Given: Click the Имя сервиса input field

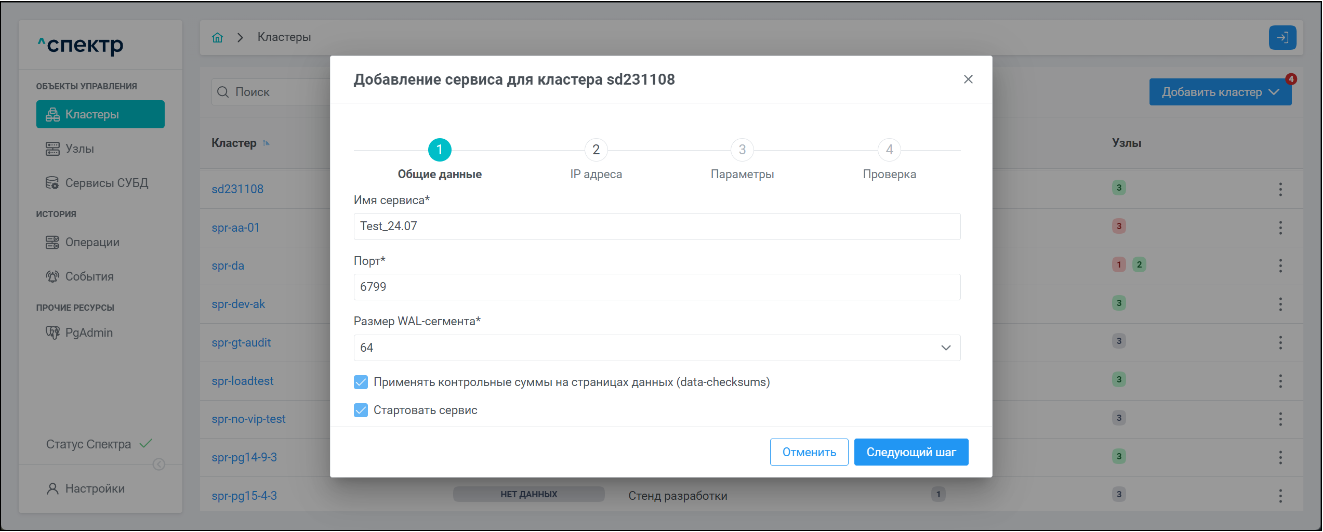Looking at the screenshot, I should pyautogui.click(x=657, y=227).
